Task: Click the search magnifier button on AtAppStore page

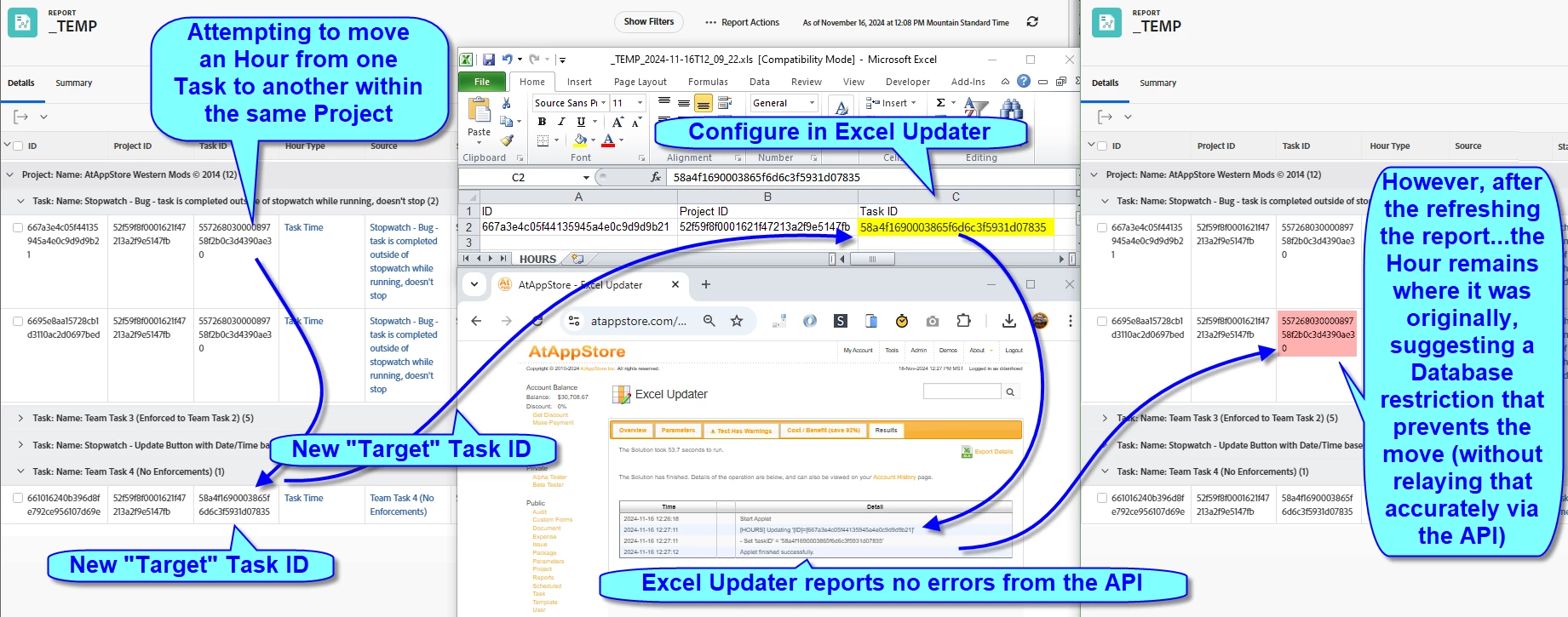Action: [1010, 392]
